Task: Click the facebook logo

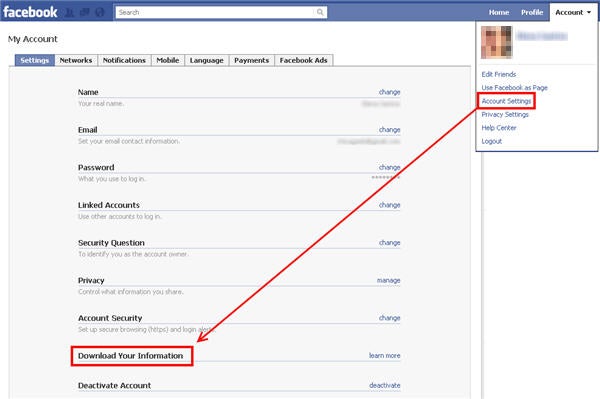Action: [x=30, y=12]
